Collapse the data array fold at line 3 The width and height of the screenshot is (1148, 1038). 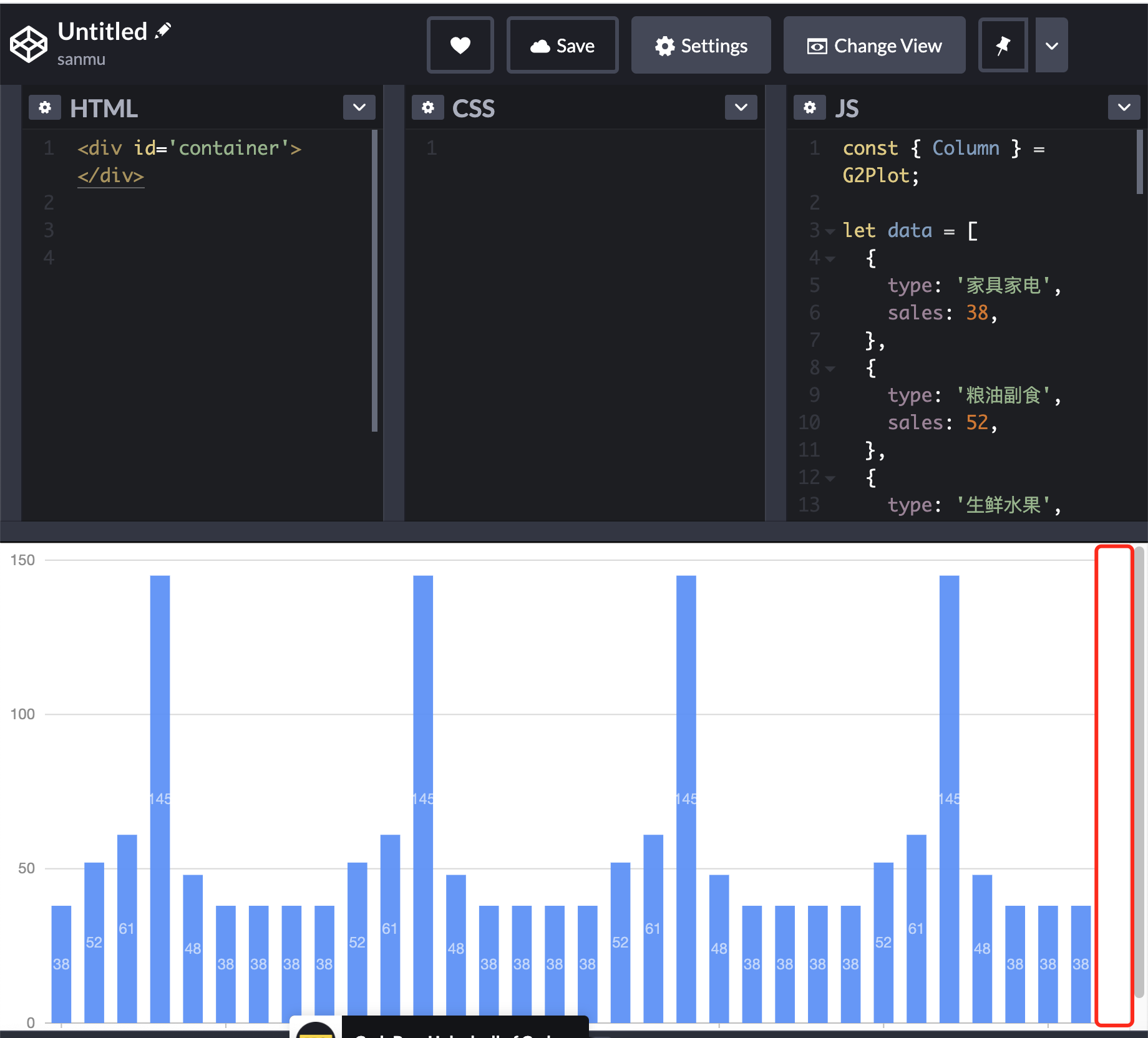pyautogui.click(x=830, y=231)
